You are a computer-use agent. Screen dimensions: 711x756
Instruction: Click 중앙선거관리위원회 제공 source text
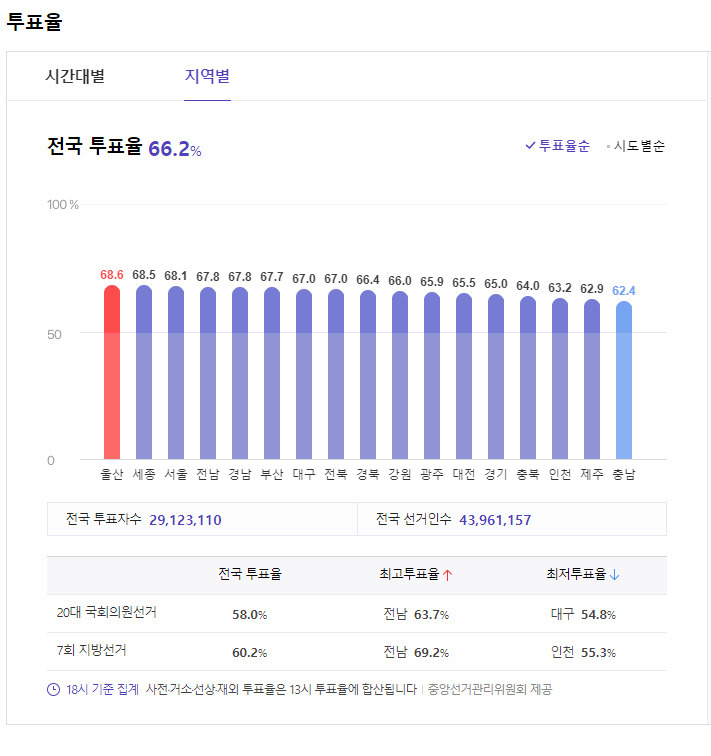(x=490, y=689)
